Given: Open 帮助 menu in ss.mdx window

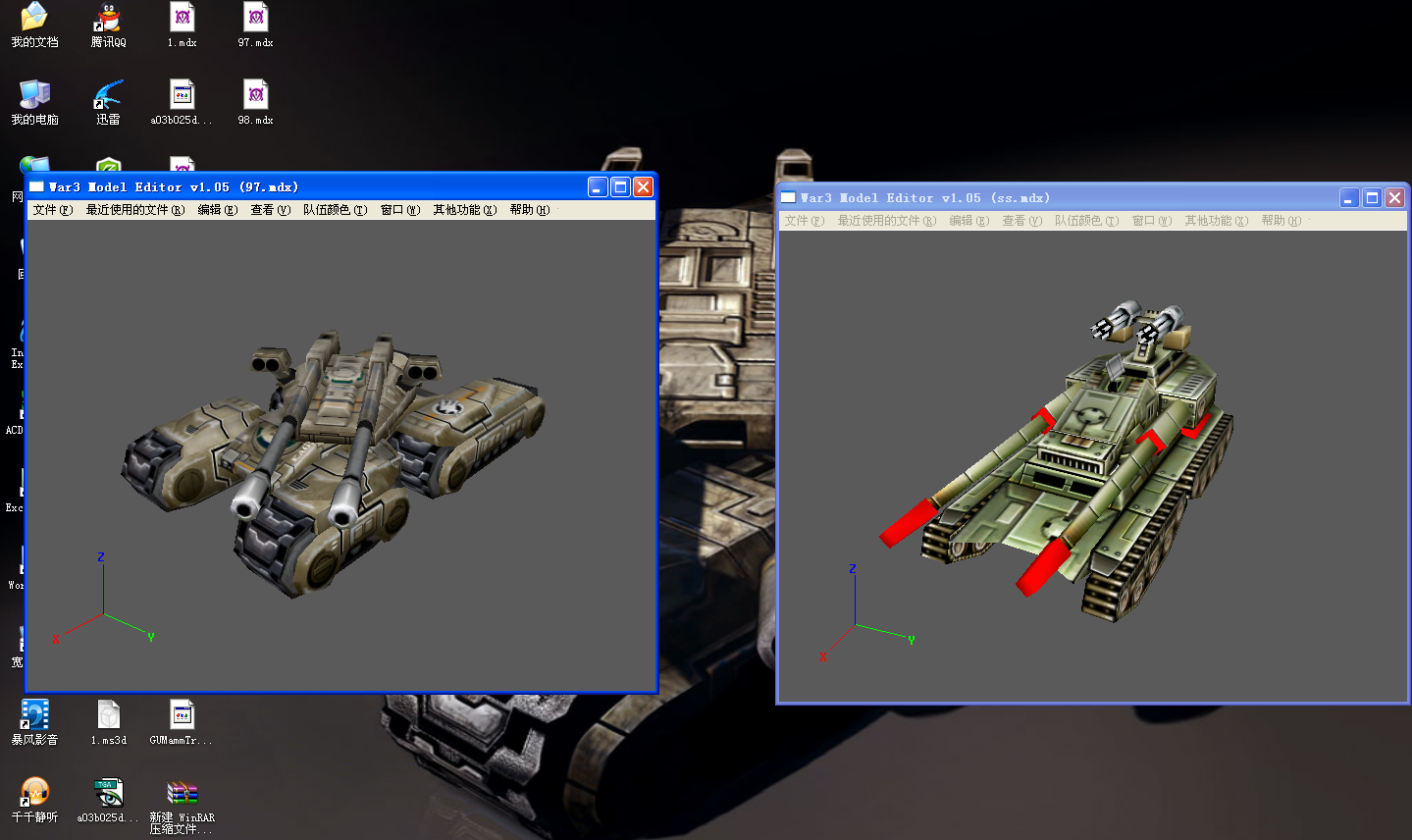Looking at the screenshot, I should tap(1281, 221).
